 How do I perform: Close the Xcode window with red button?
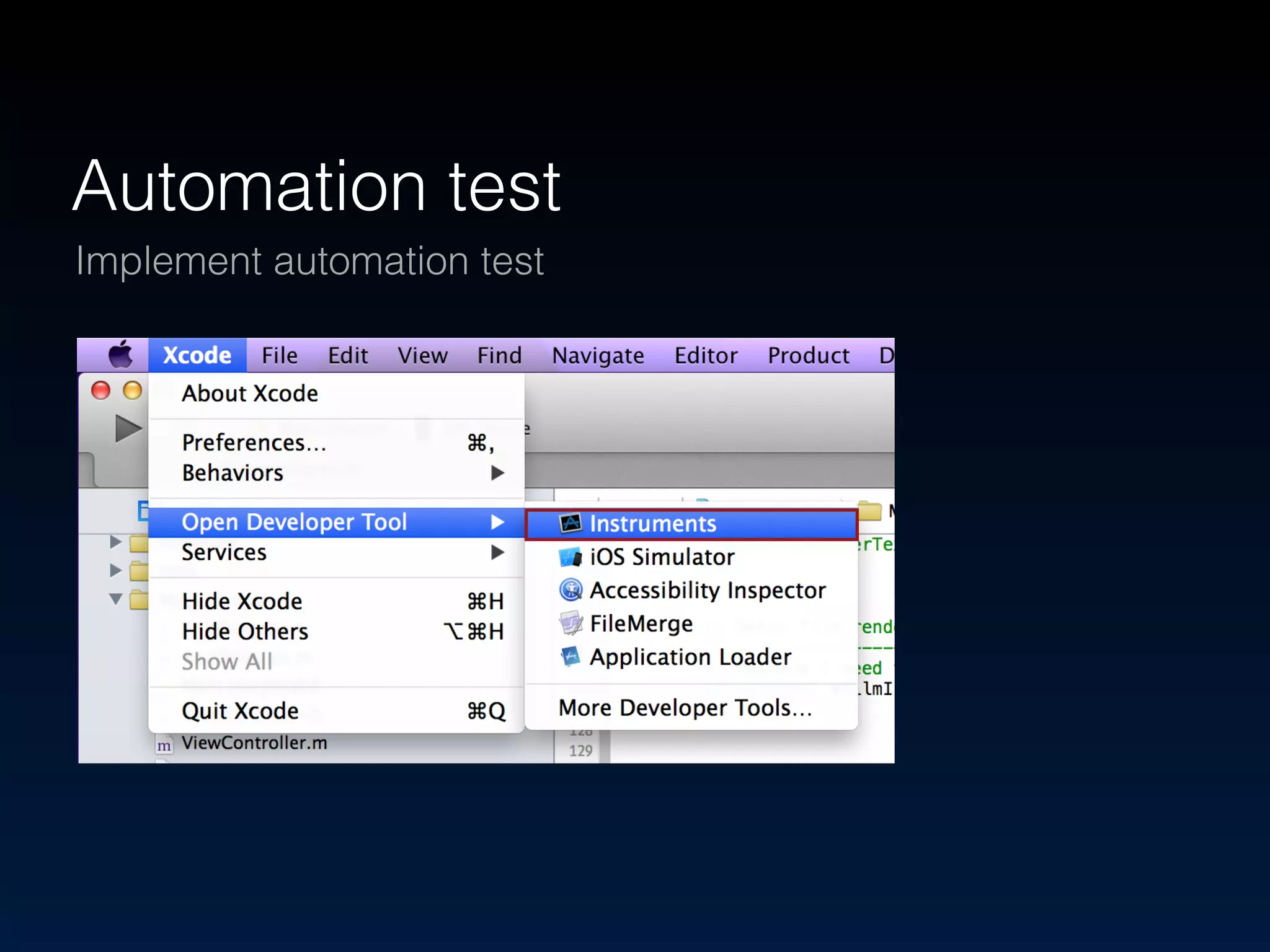click(100, 390)
